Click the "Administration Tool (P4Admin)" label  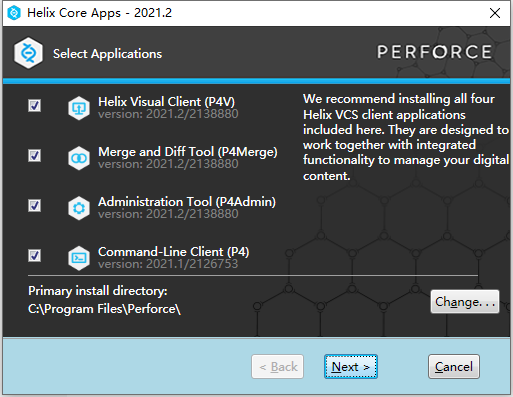coord(187,202)
